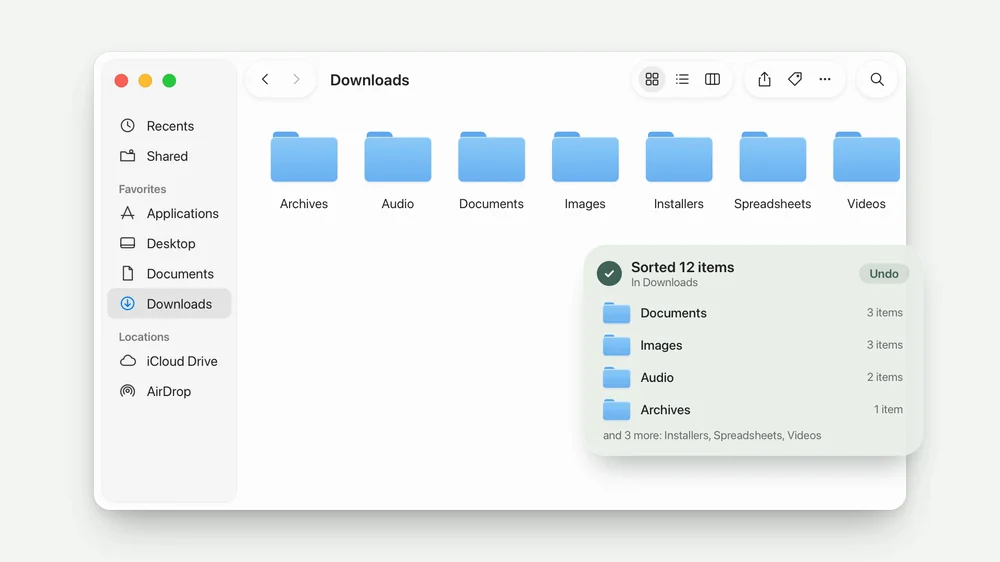Open iCloud Drive location
This screenshot has height=562, width=1000.
pos(169,361)
